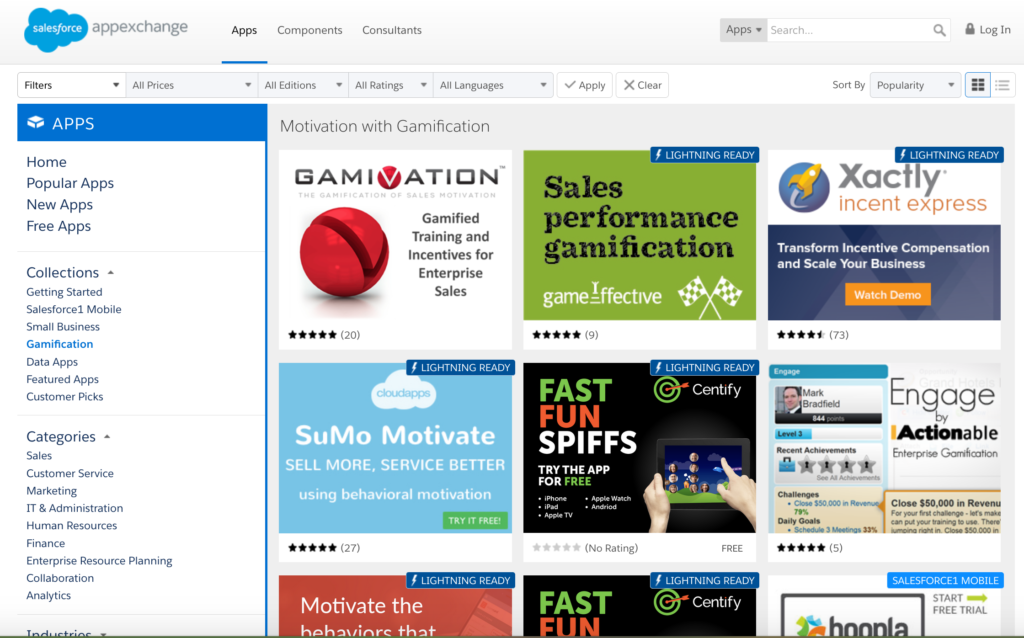Image resolution: width=1024 pixels, height=638 pixels.
Task: Open the Gamification collection
Action: tap(59, 344)
